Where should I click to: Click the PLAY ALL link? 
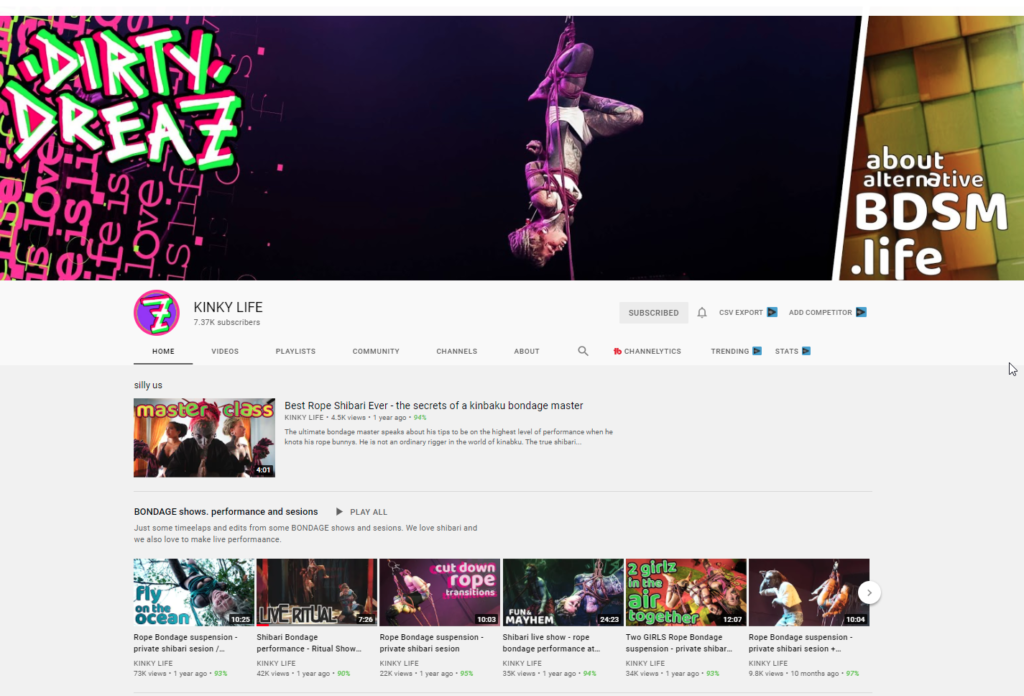point(368,512)
